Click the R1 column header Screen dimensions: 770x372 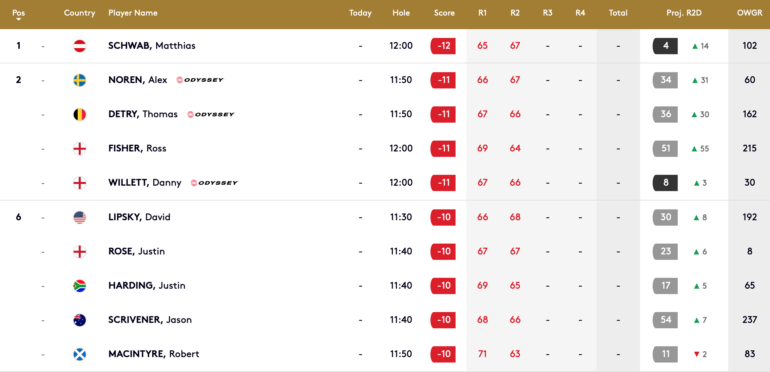click(483, 13)
